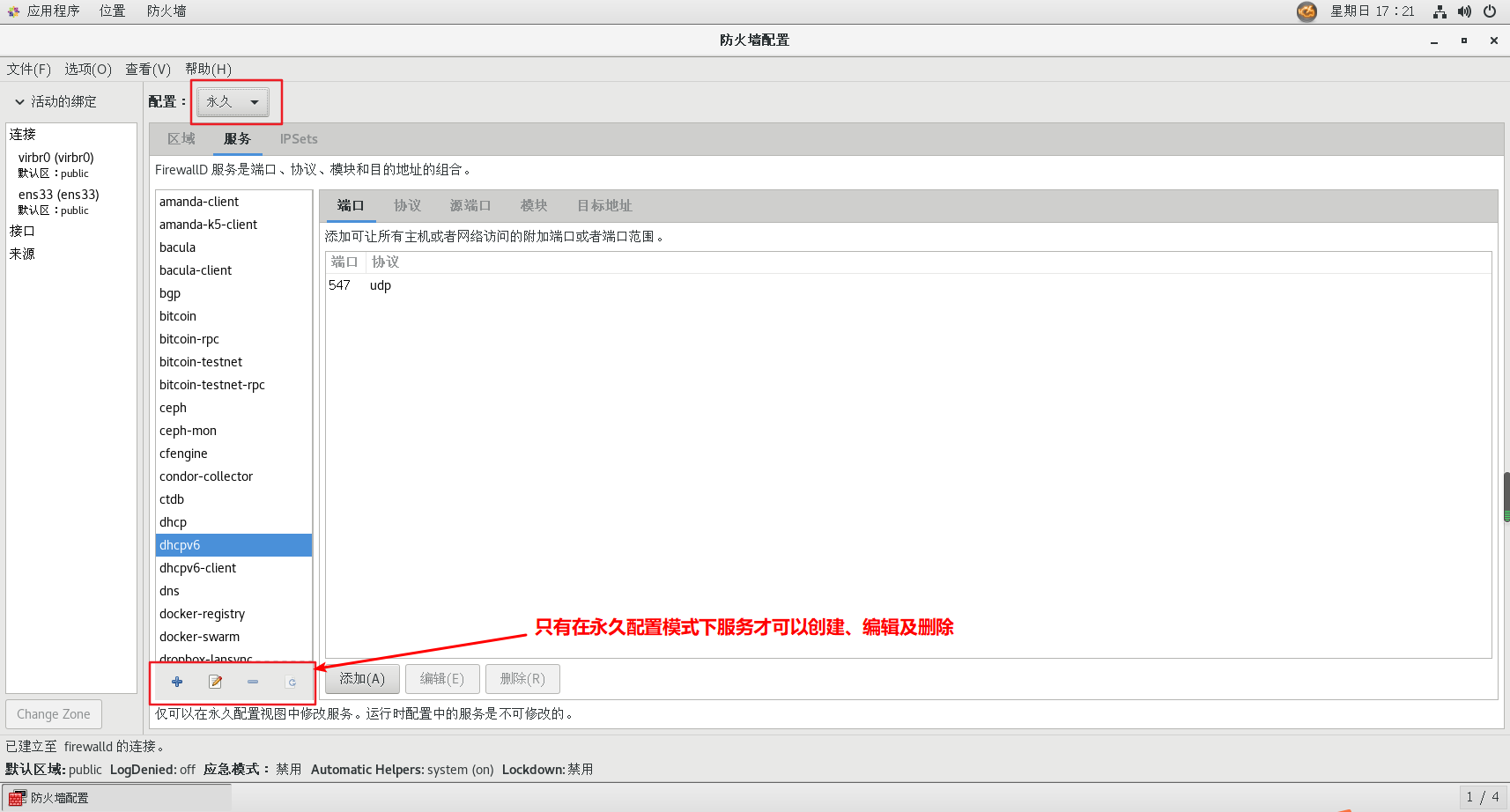Open the clock showing 星期日 17:21
The height and width of the screenshot is (812, 1510).
point(1373,11)
